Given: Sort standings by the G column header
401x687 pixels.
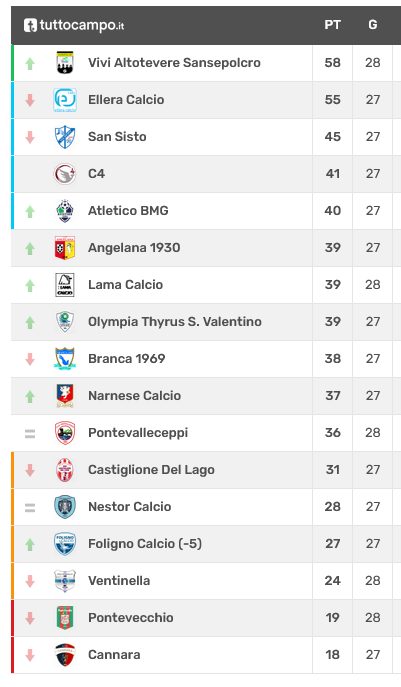Looking at the screenshot, I should [x=373, y=25].
